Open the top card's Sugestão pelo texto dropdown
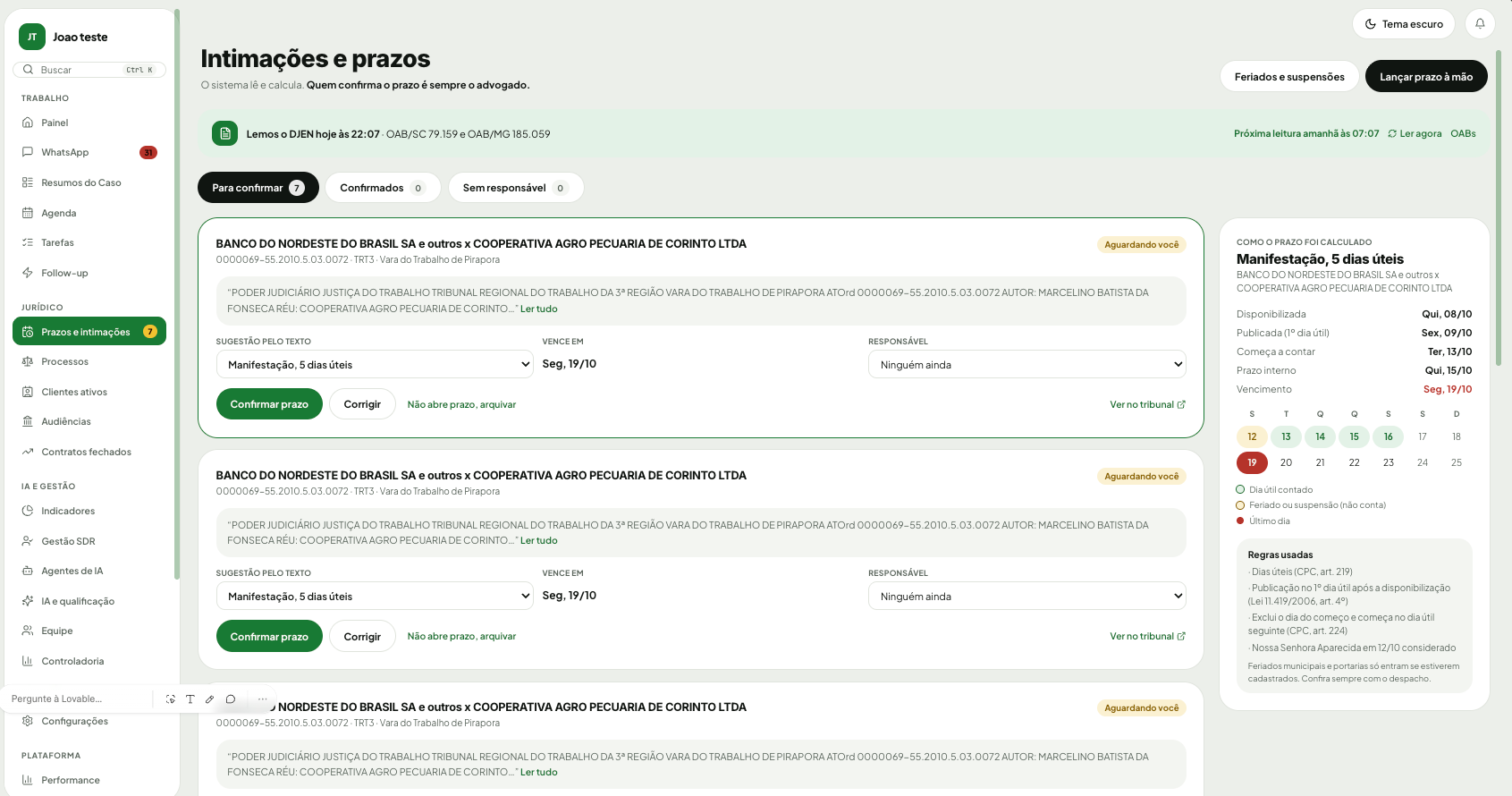 (x=376, y=365)
